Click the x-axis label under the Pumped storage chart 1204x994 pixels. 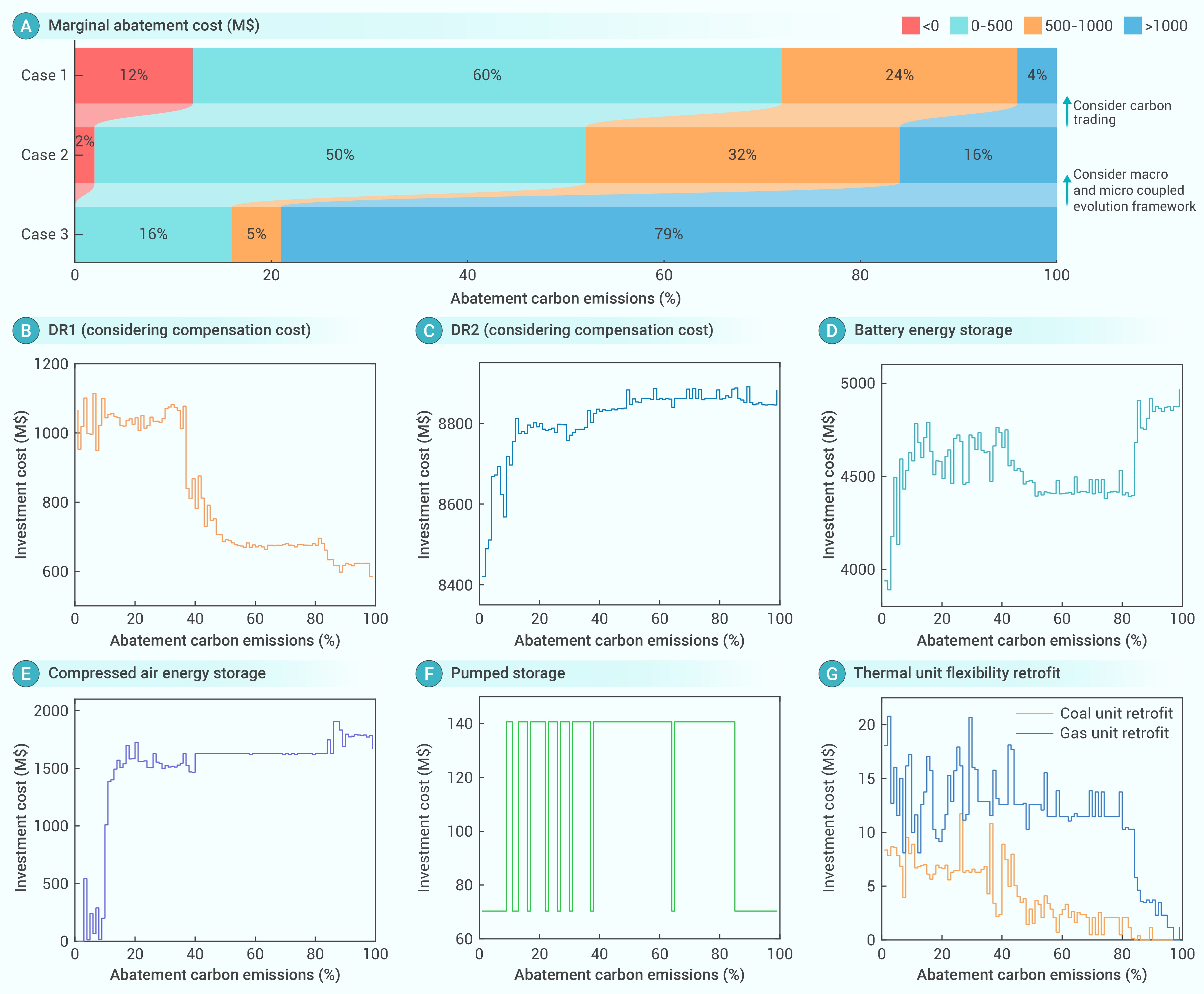point(629,975)
